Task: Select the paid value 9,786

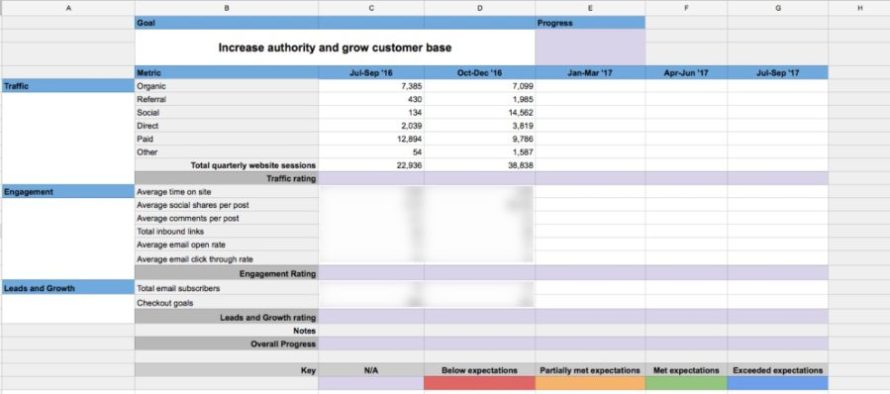Action: click(x=480, y=139)
